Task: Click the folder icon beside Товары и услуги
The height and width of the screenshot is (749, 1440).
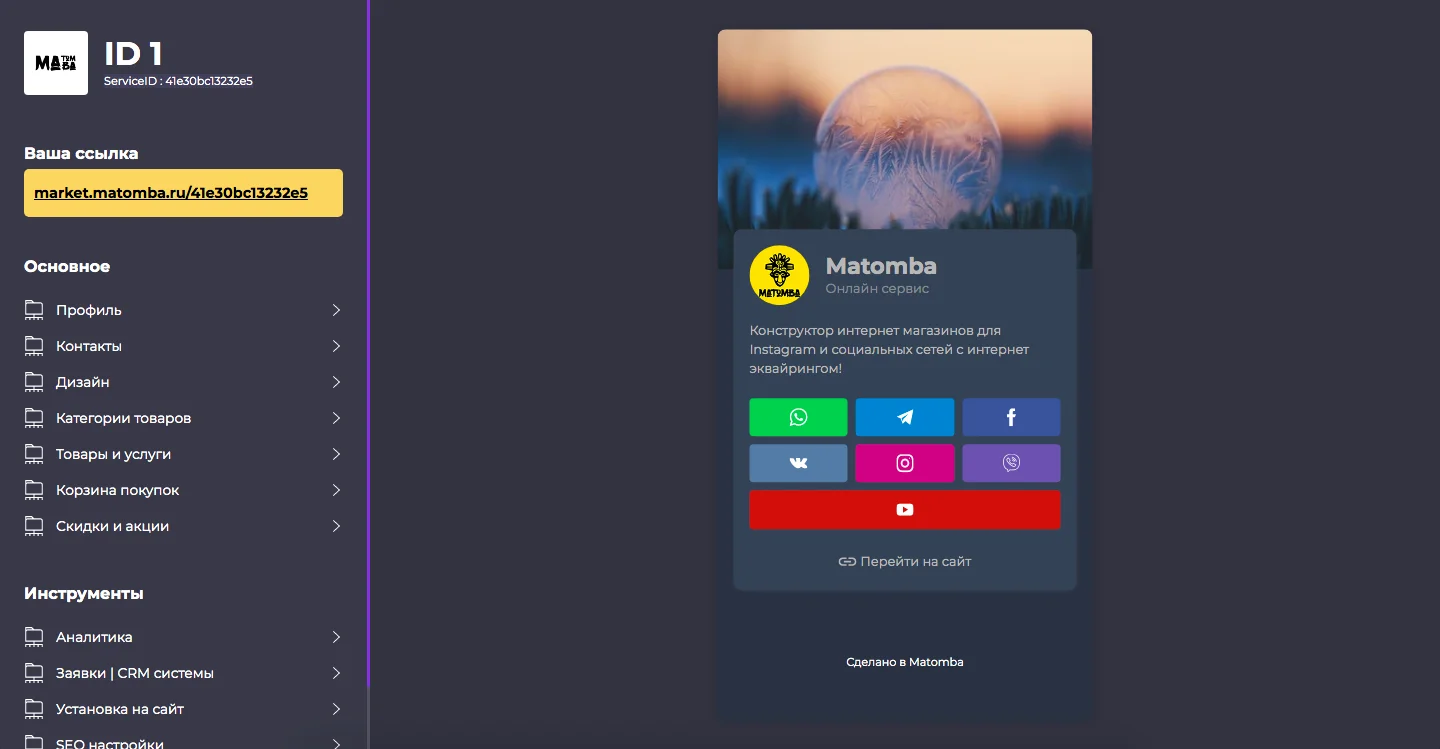Action: click(x=35, y=454)
